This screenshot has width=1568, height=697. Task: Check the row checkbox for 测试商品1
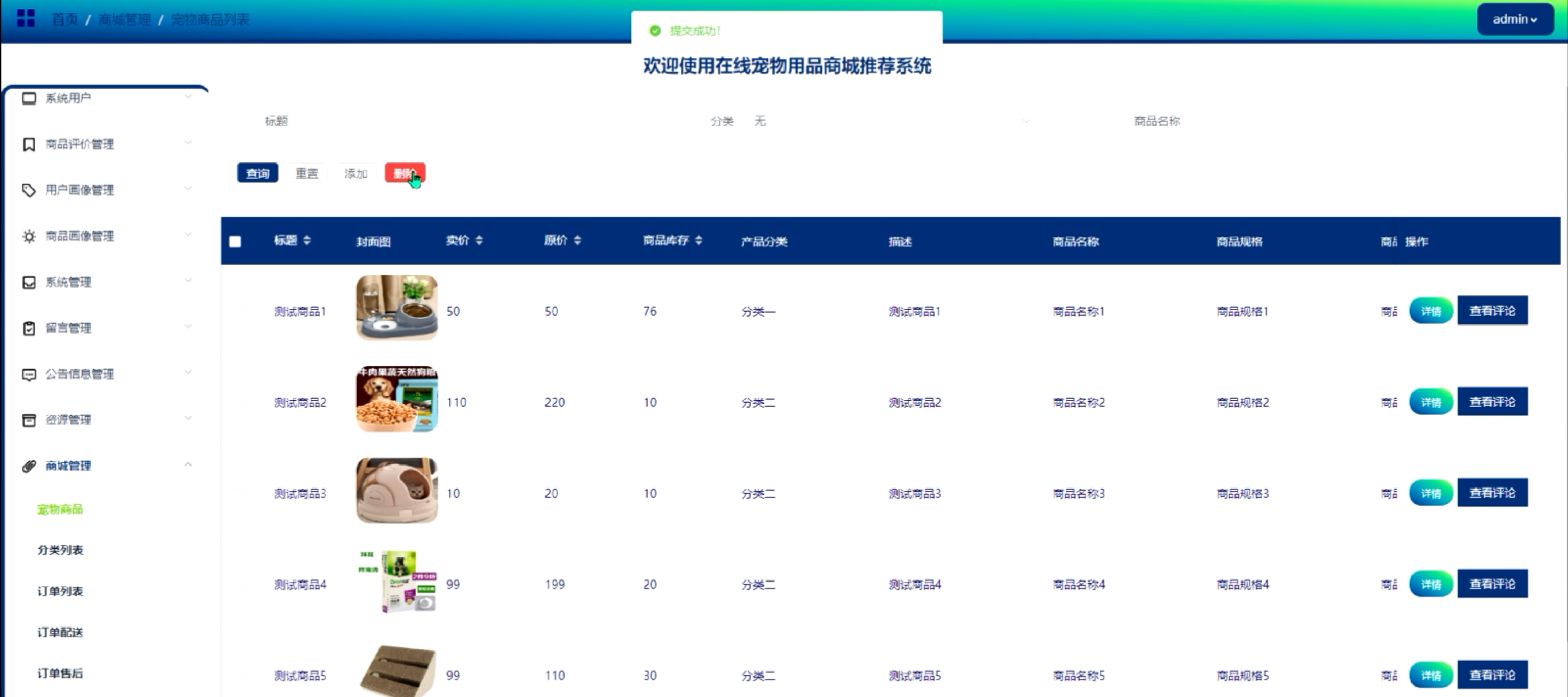pyautogui.click(x=239, y=311)
